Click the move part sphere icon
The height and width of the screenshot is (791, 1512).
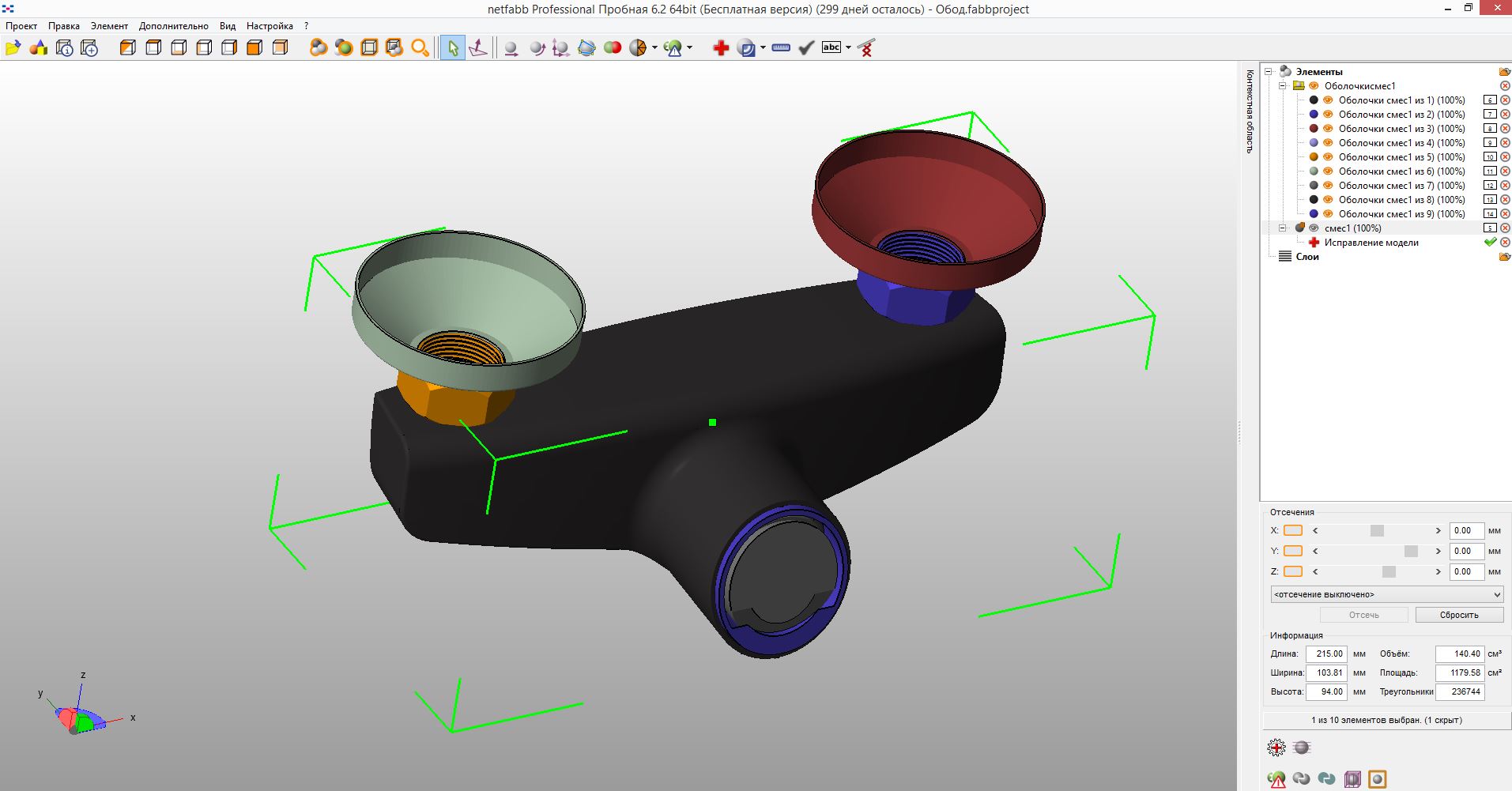511,48
